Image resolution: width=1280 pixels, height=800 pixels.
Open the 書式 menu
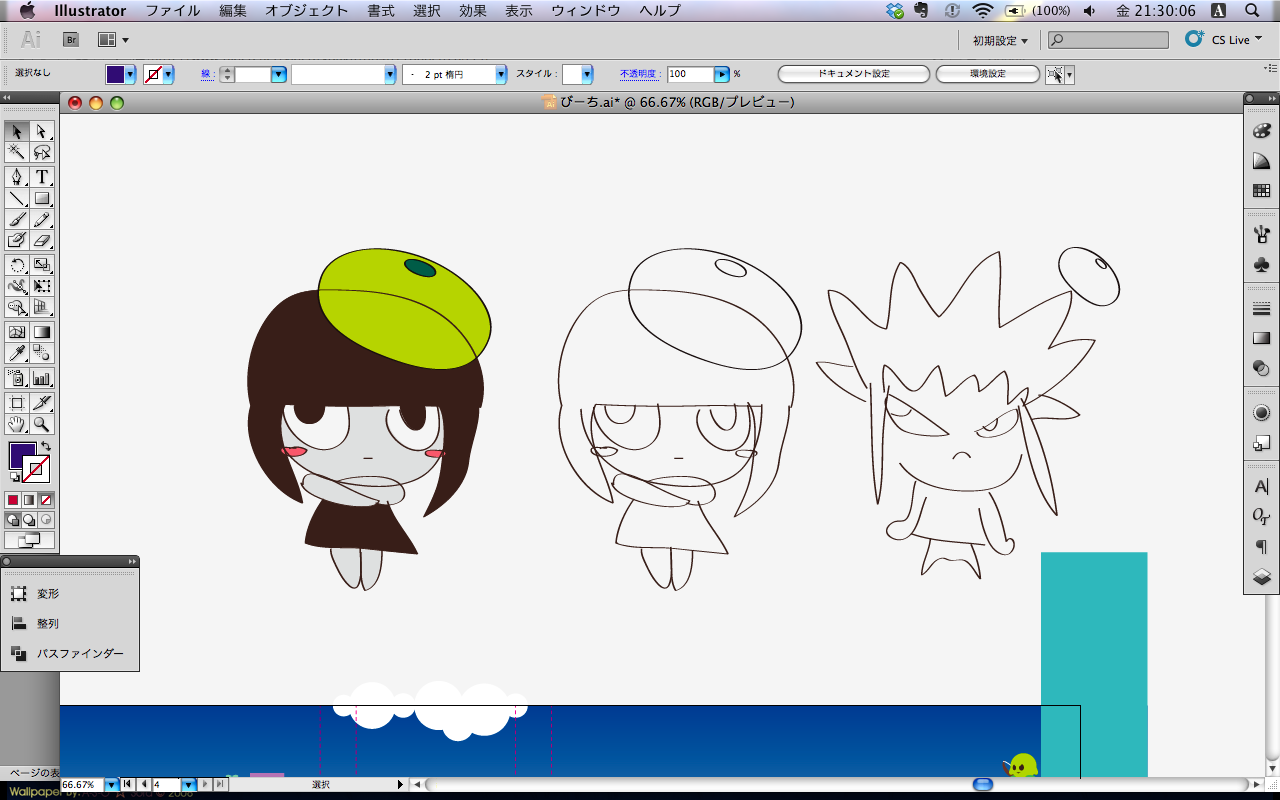coord(381,11)
